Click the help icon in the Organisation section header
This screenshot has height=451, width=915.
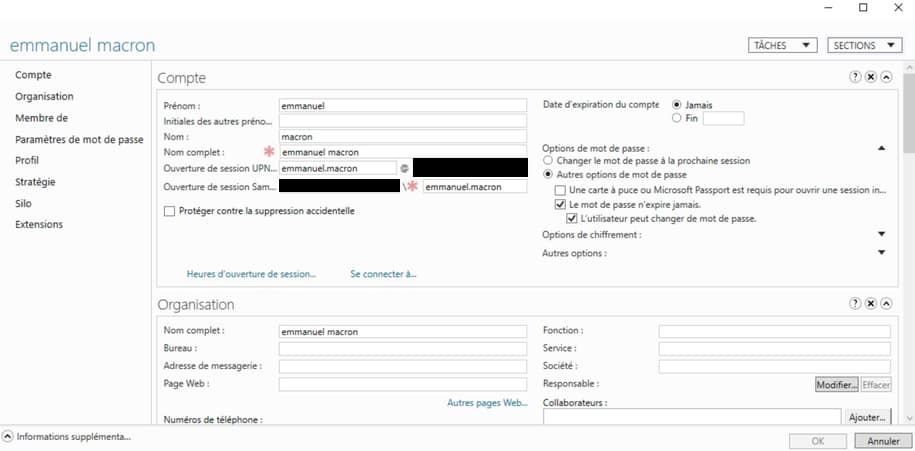pyautogui.click(x=856, y=303)
